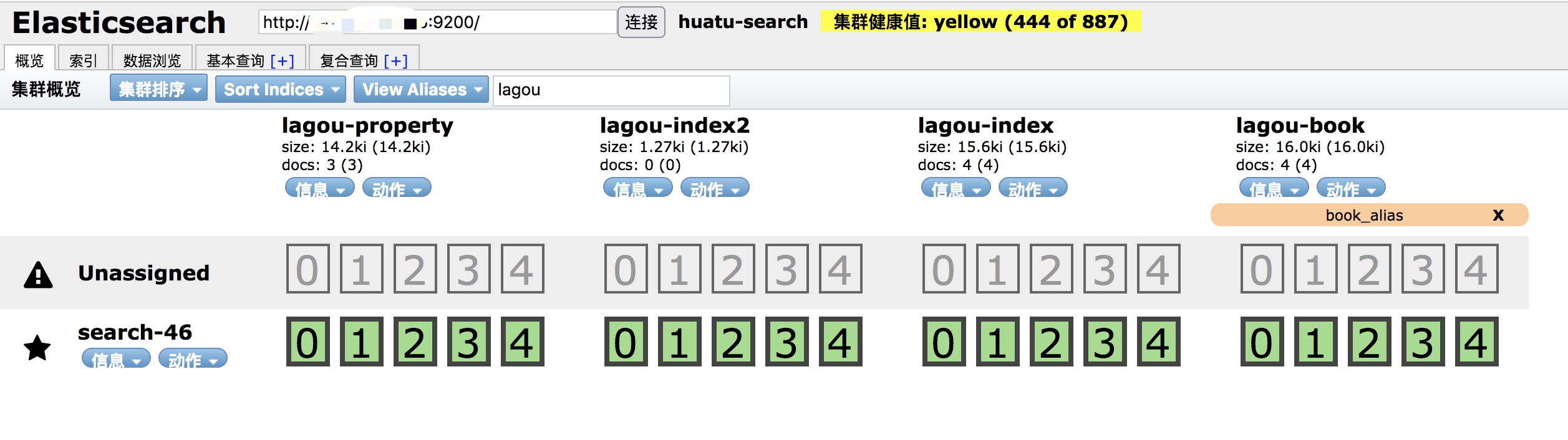Screen dimensions: 1568x440
Task: Click the lagou-index index title
Action: tap(985, 126)
